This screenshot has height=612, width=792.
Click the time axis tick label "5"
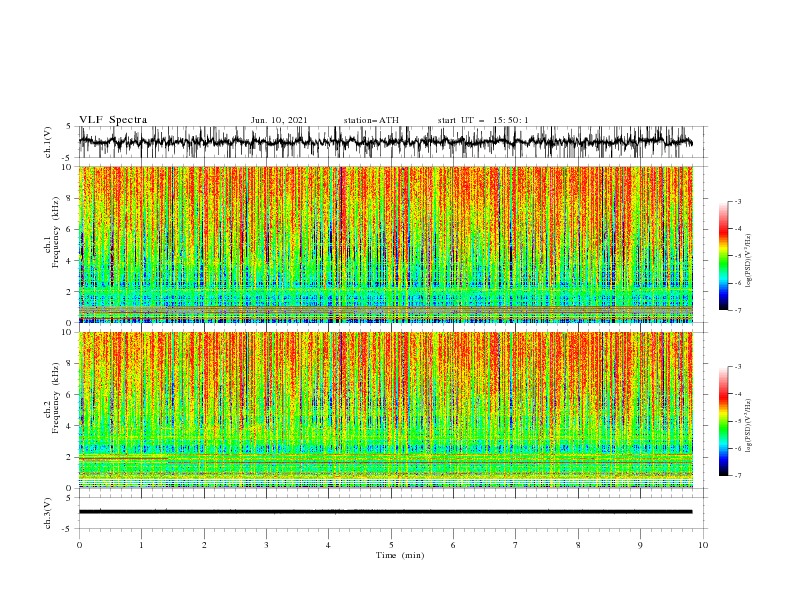(391, 545)
